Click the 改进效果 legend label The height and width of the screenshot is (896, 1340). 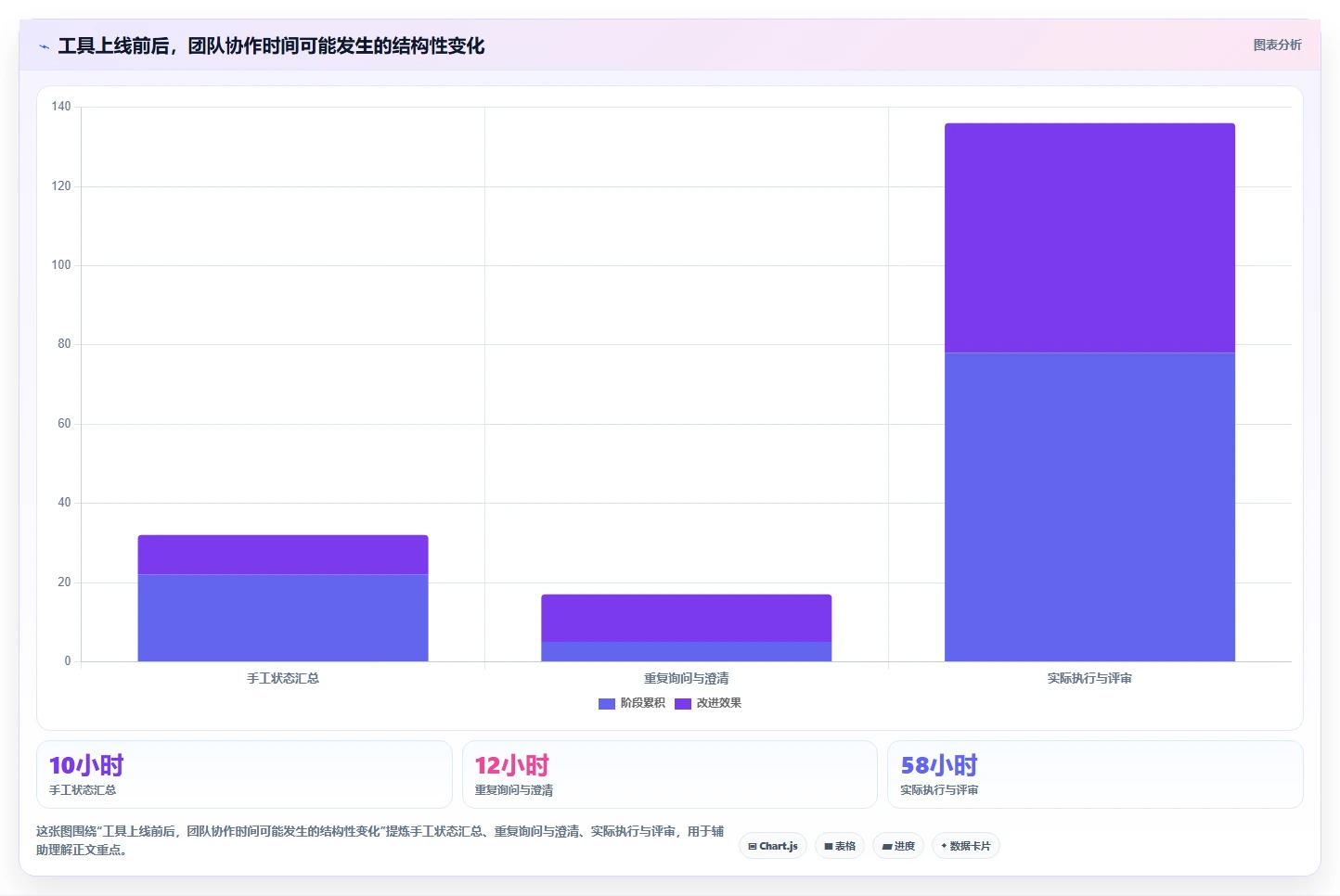pos(719,703)
